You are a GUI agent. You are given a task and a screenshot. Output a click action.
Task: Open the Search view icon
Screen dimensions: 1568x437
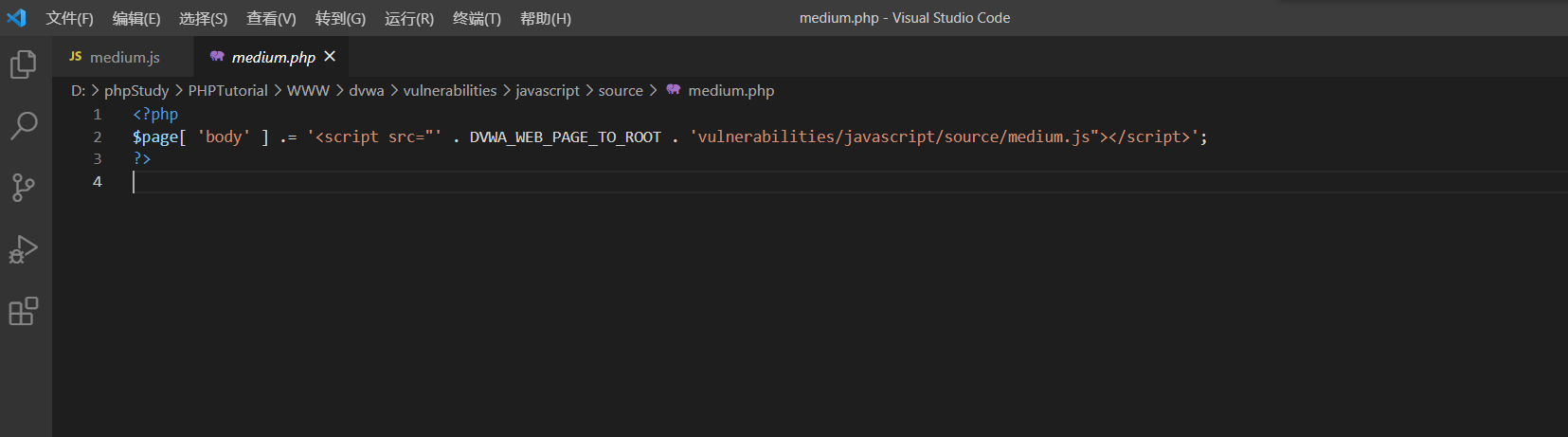pyautogui.click(x=24, y=125)
